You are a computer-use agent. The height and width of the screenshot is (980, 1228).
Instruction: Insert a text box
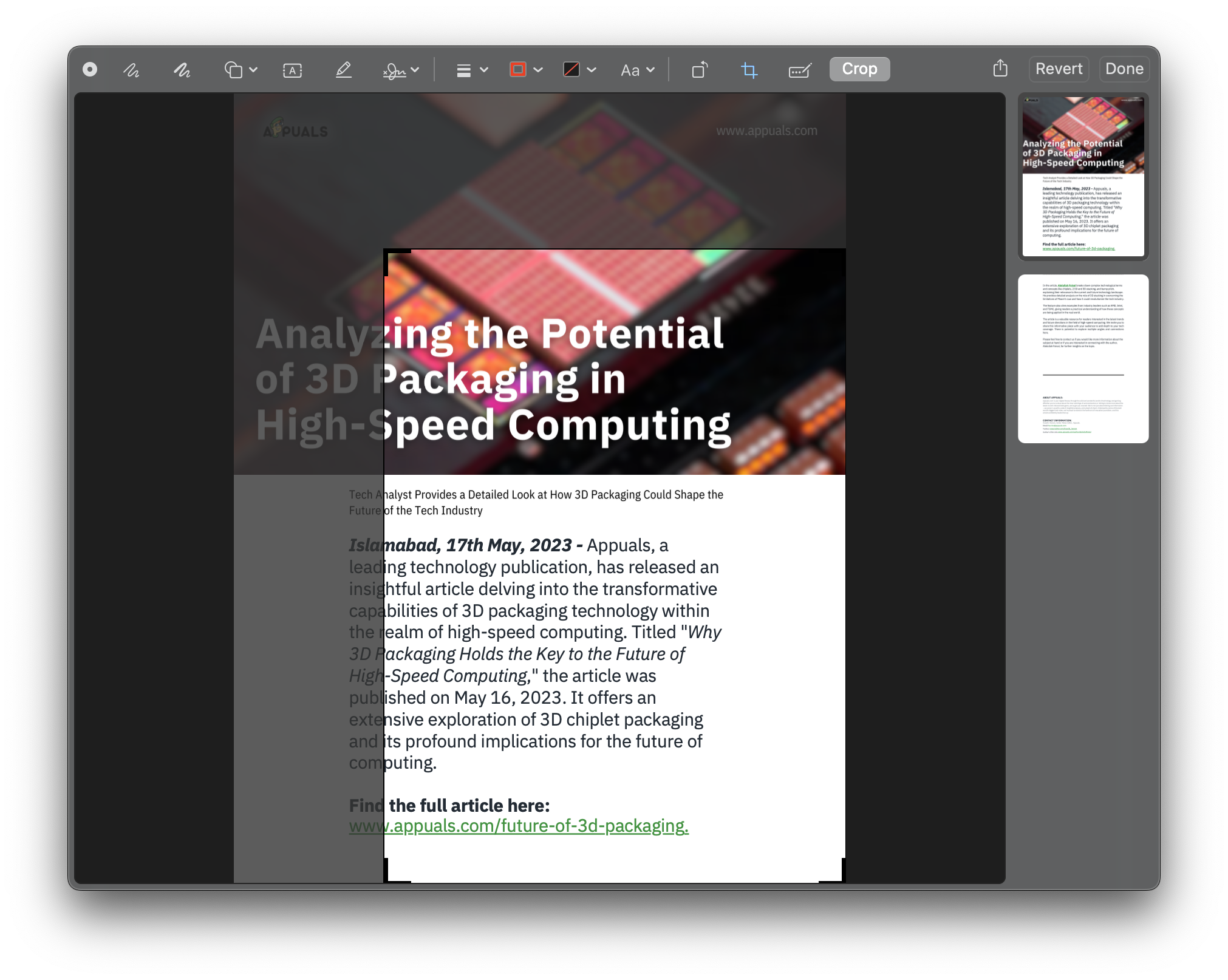click(292, 69)
